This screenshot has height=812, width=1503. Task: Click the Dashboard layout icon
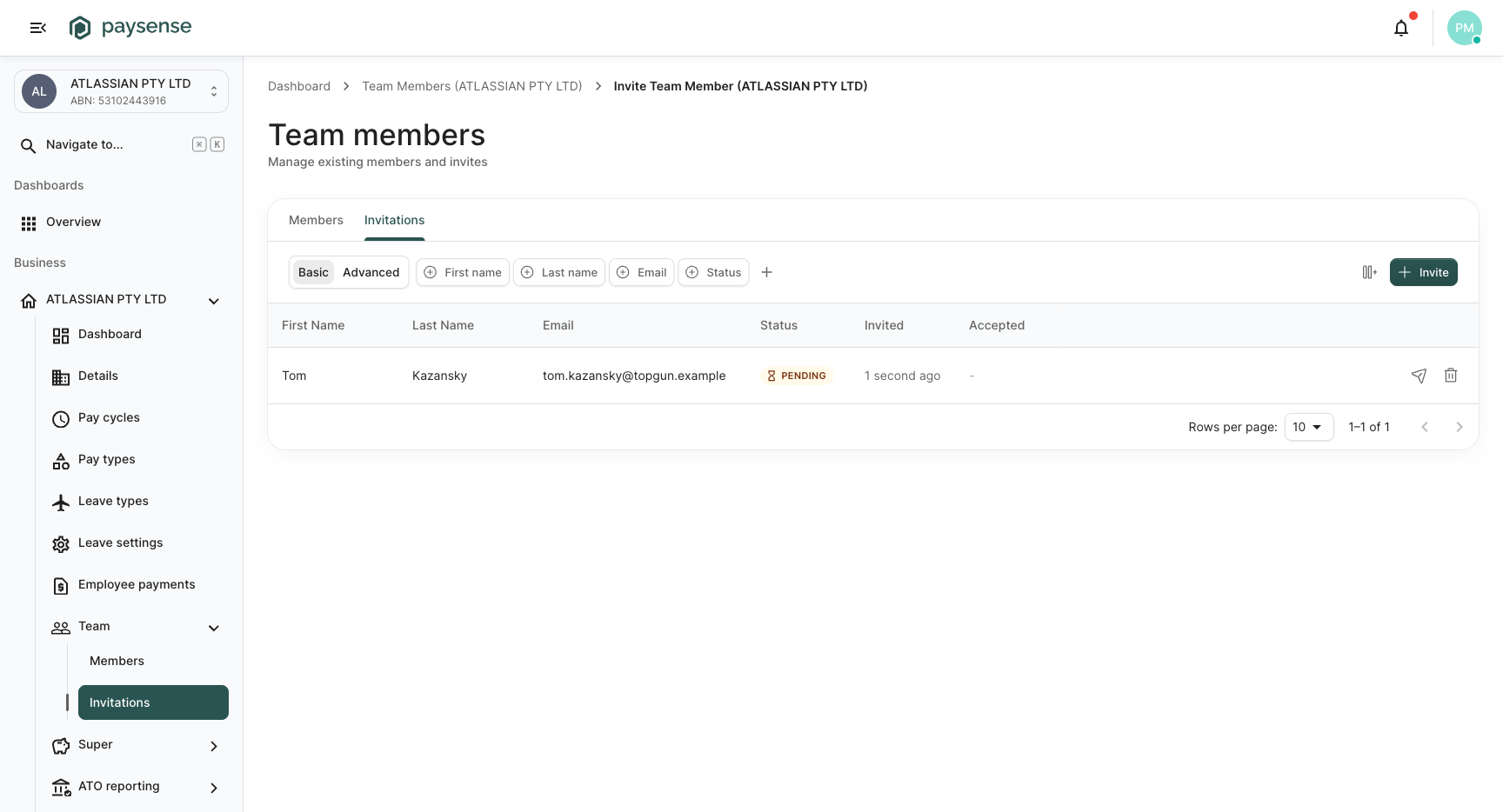coord(61,336)
